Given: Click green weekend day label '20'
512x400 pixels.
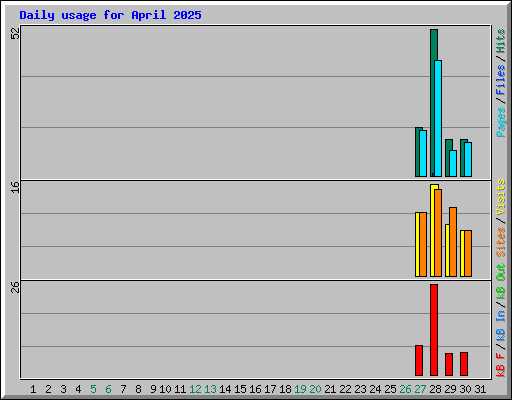Looking at the screenshot, I should point(315,389).
